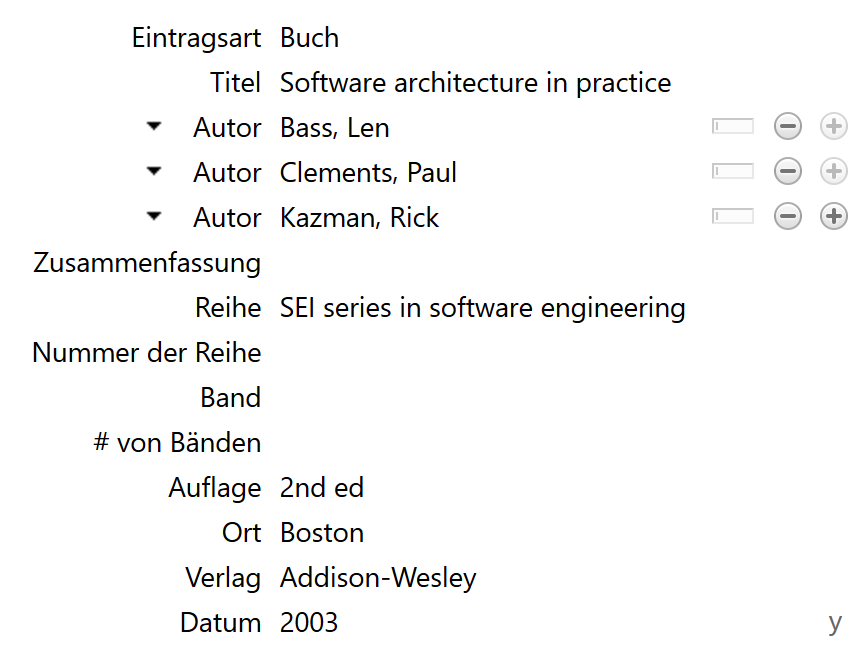Viewport: 860px width, 645px height.
Task: Toggle name field mode for Clements, Paul
Action: [732, 172]
